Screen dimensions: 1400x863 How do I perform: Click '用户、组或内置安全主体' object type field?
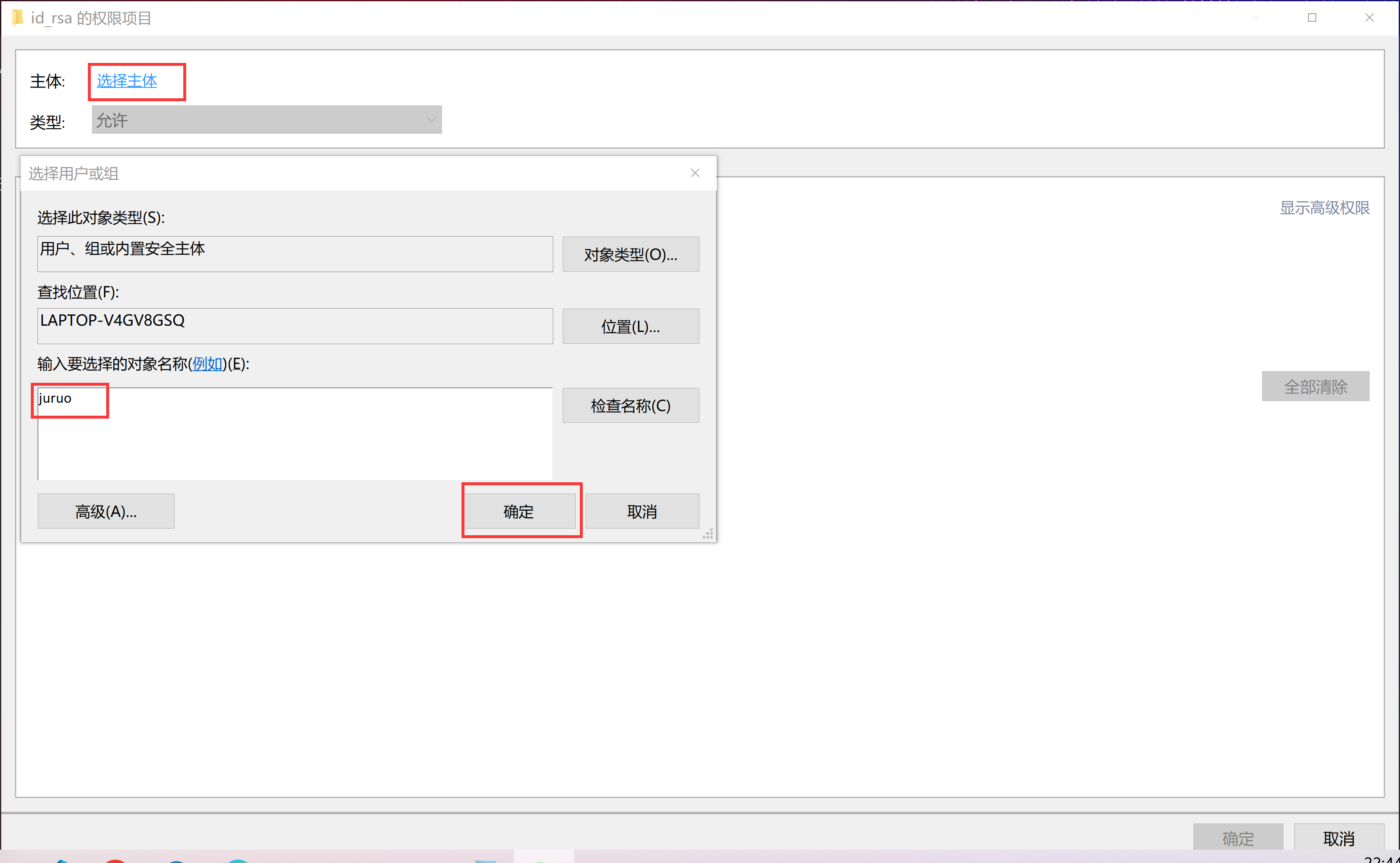(295, 252)
